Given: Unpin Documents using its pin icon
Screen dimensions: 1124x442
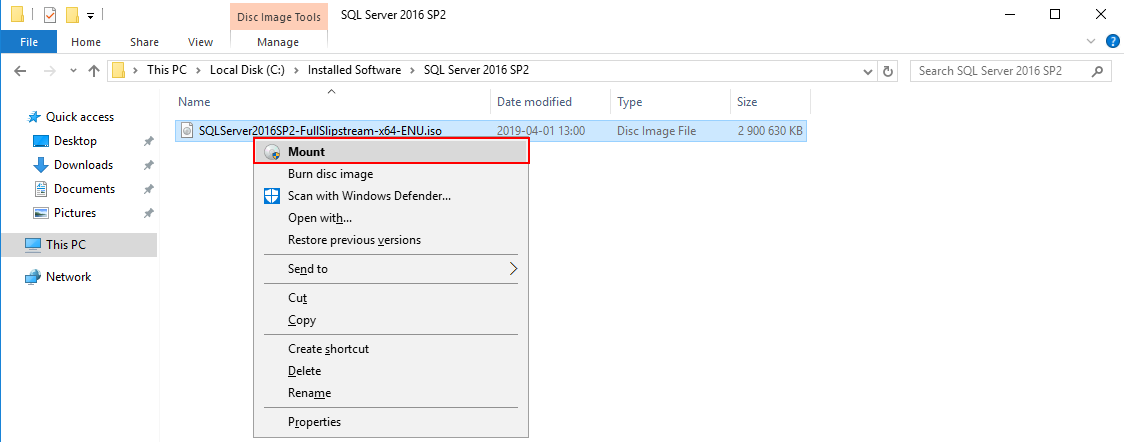Looking at the screenshot, I should 148,189.
